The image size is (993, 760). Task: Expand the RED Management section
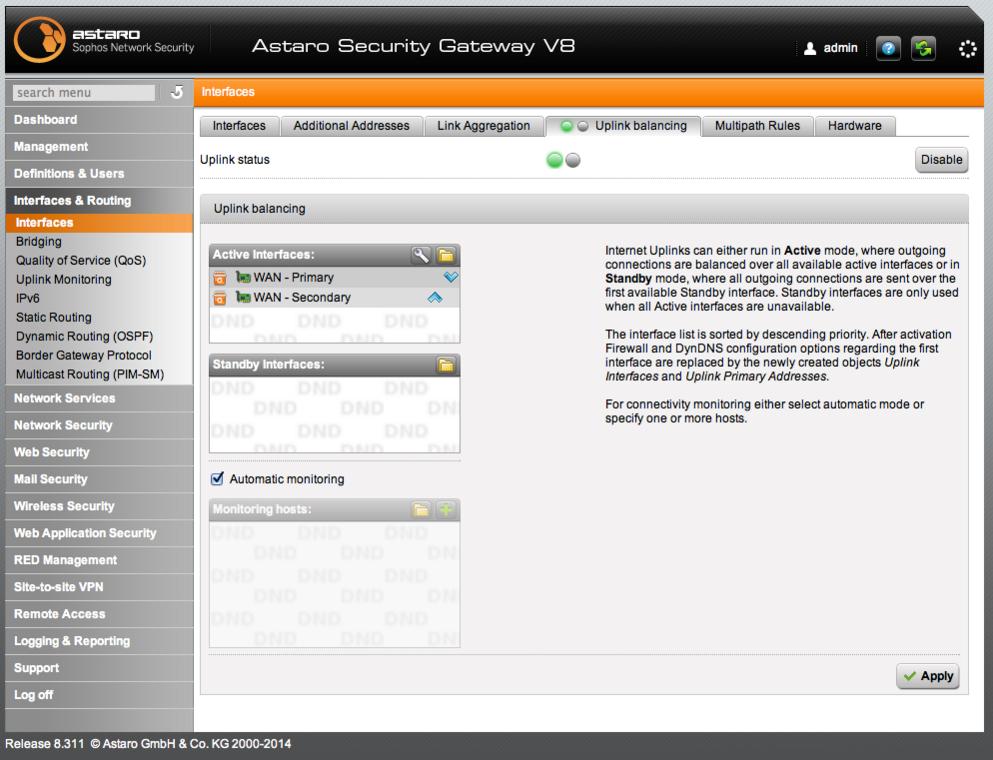(99, 560)
